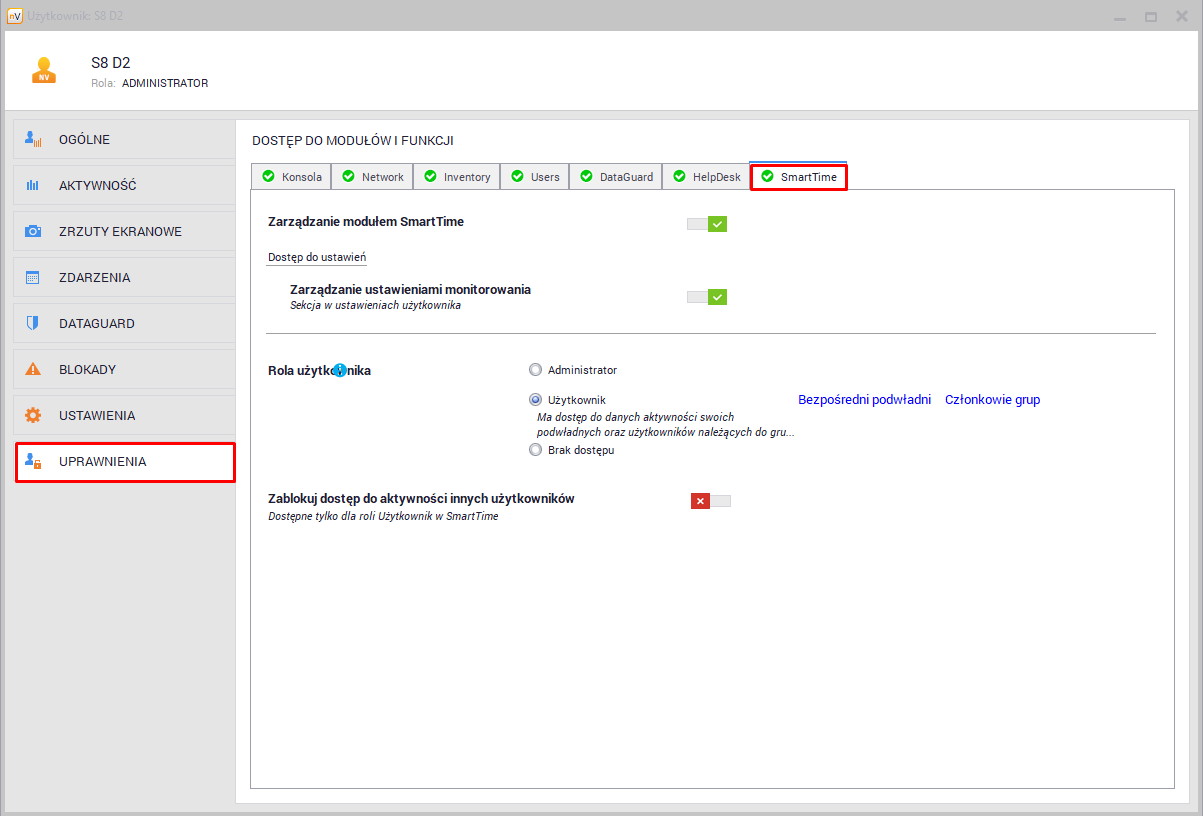Click the Zdarzenia calendar icon
The height and width of the screenshot is (816, 1203).
33,278
